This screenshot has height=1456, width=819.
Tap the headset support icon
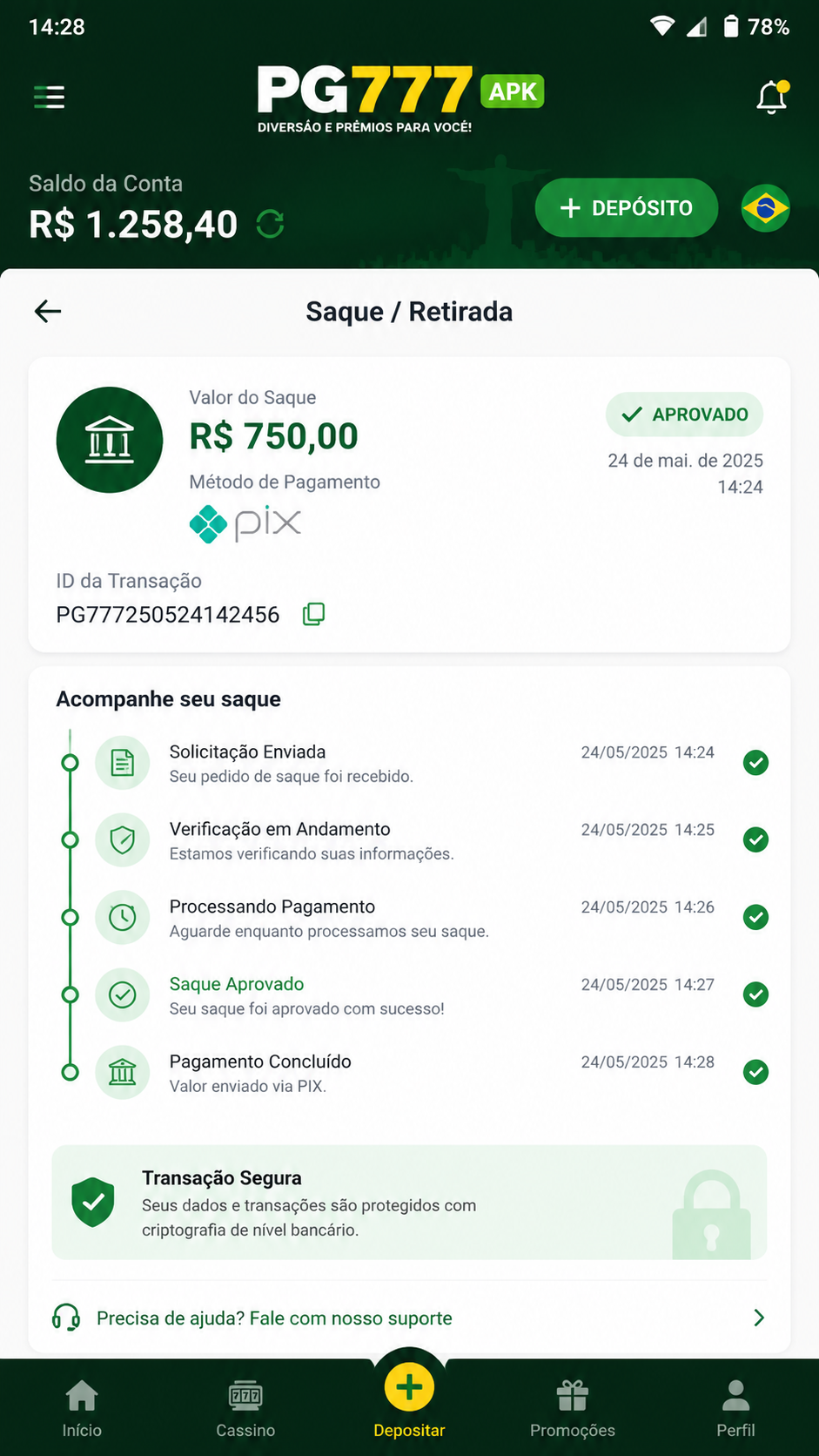tap(66, 1318)
